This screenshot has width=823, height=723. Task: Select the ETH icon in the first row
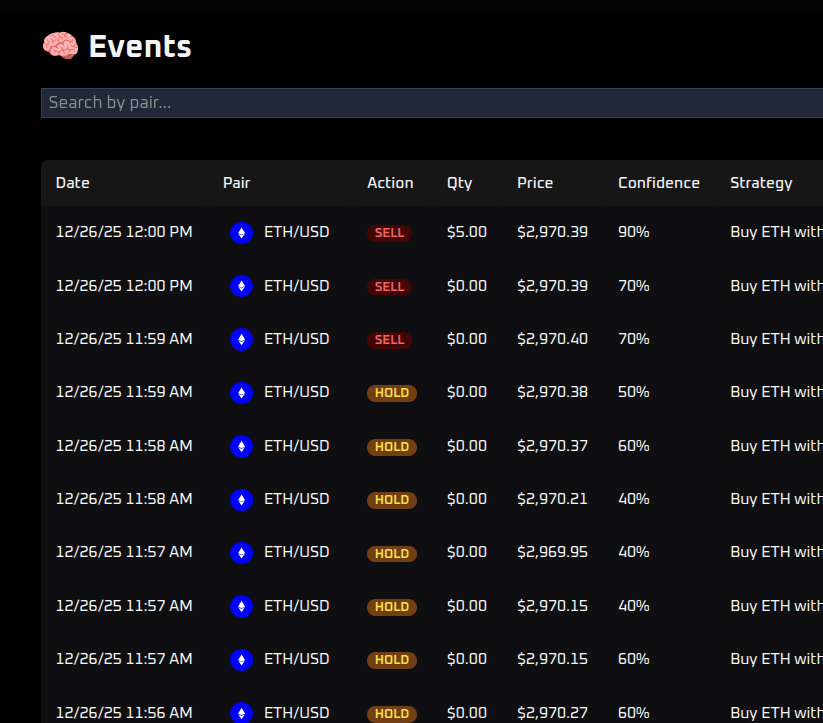[x=241, y=232]
